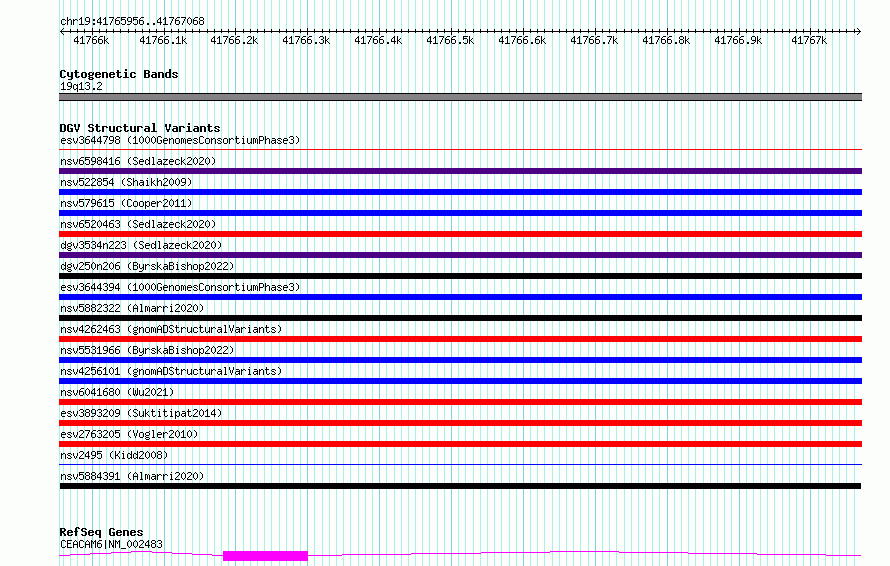Click nsv579615 (Cooper2011) variant label
This screenshot has width=890, height=566.
click(126, 203)
